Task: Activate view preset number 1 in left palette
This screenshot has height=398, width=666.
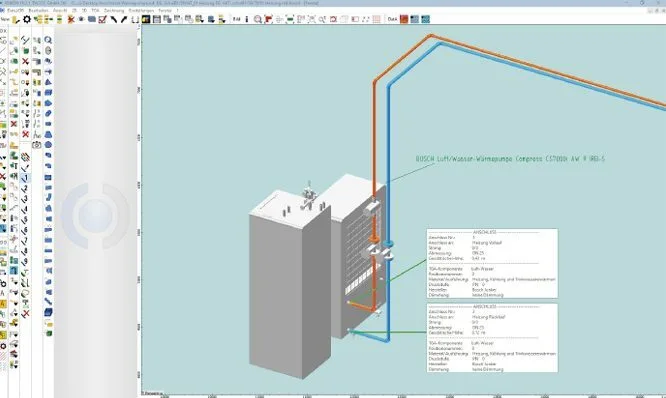Action: [25, 178]
